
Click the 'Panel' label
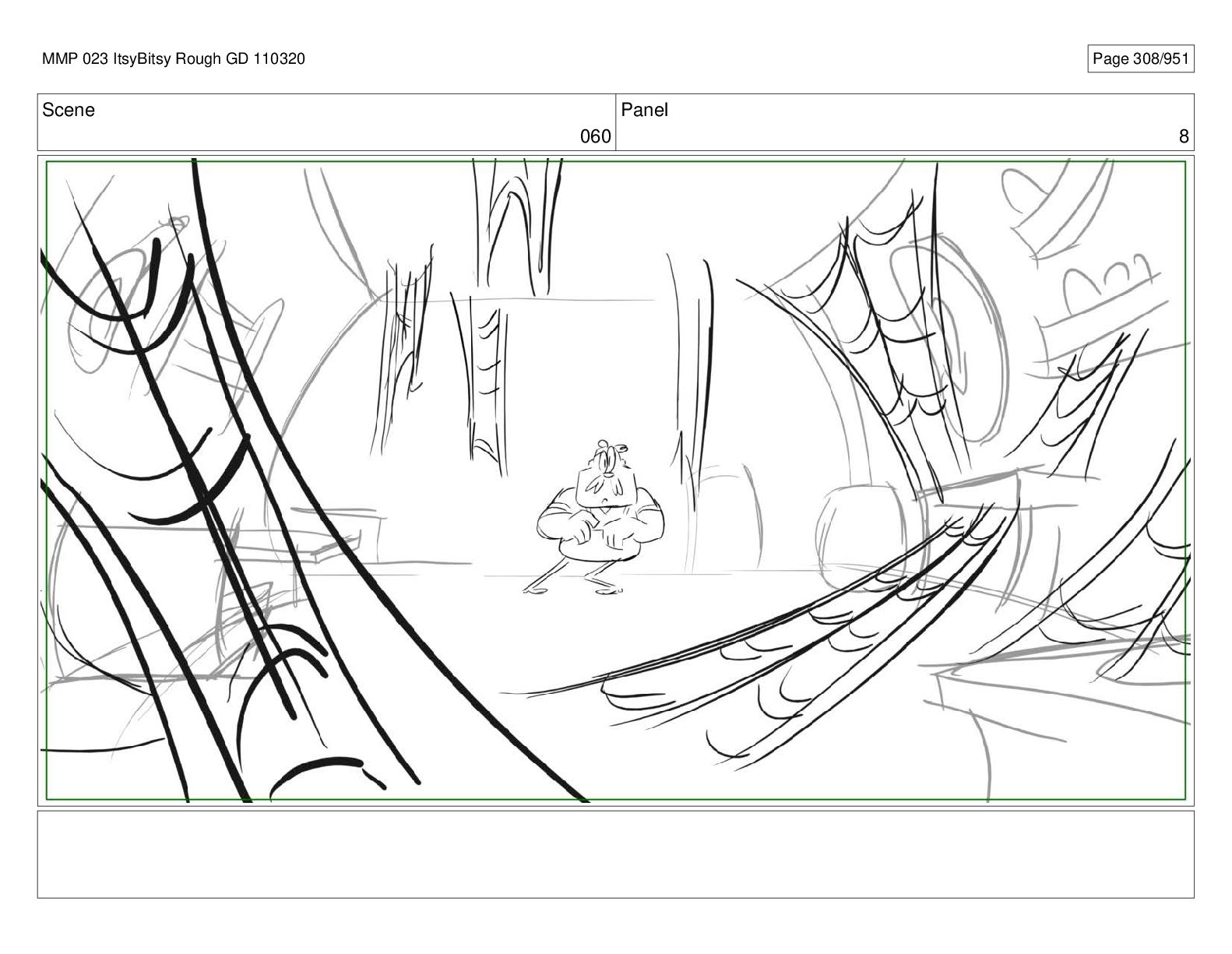coord(644,110)
